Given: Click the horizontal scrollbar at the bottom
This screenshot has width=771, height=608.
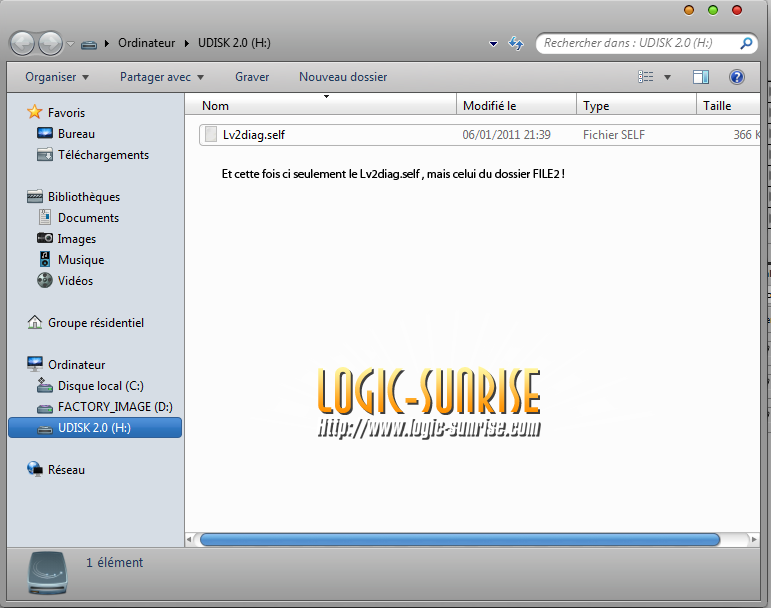Looking at the screenshot, I should click(460, 539).
